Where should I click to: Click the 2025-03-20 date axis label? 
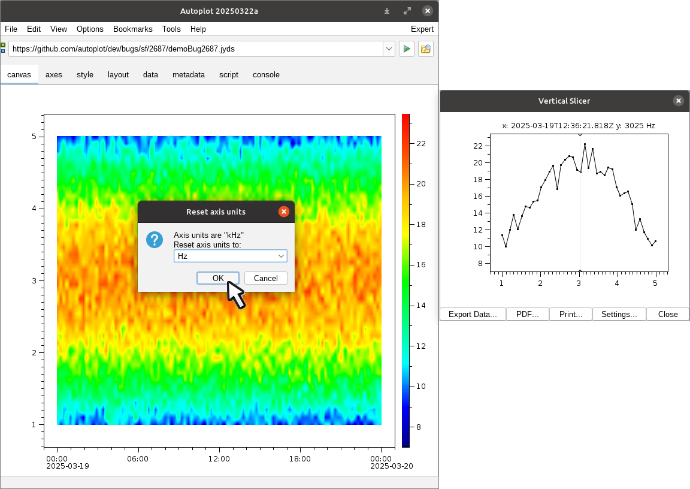[392, 466]
